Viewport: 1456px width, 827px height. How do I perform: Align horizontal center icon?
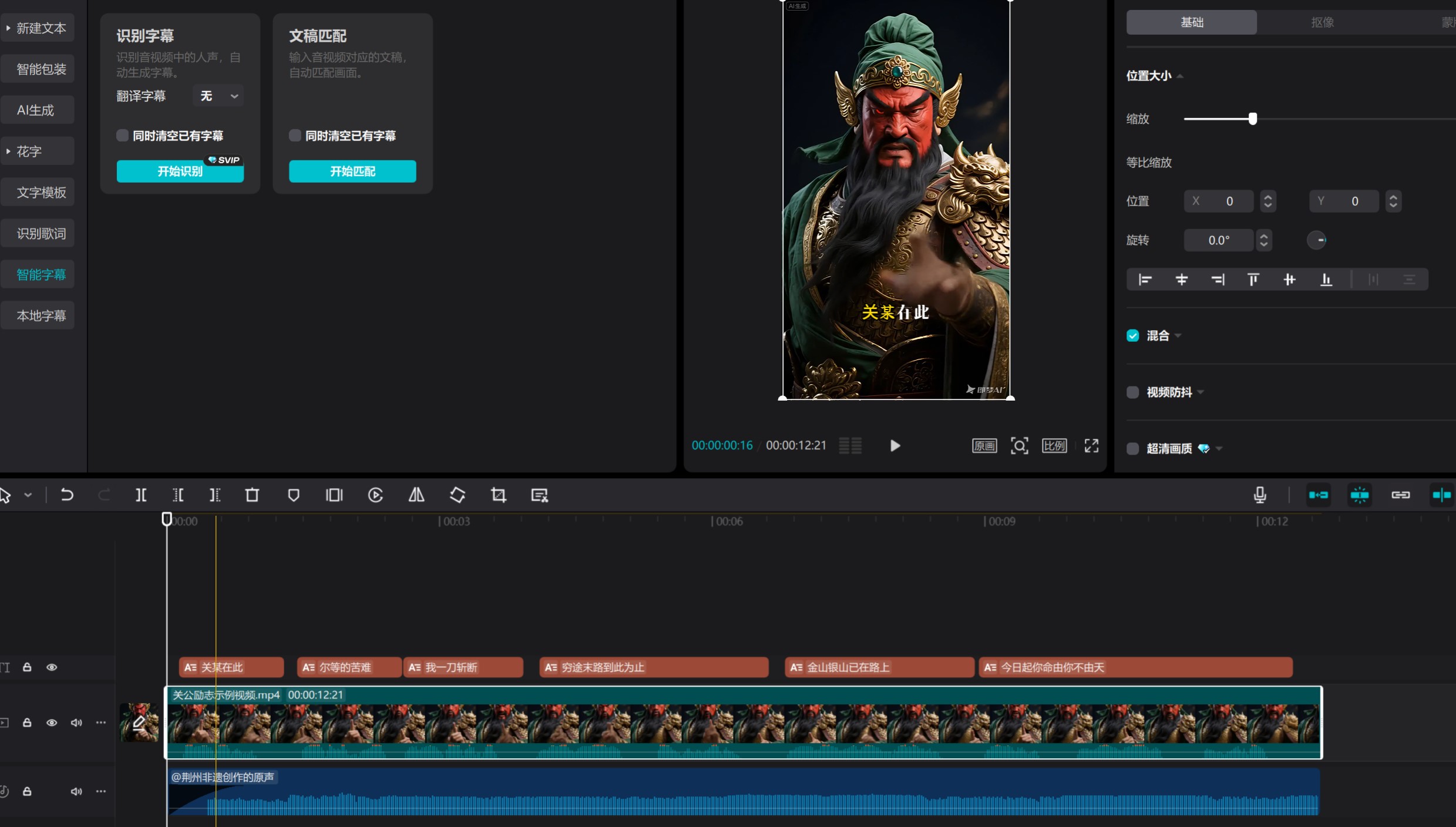[x=1182, y=280]
